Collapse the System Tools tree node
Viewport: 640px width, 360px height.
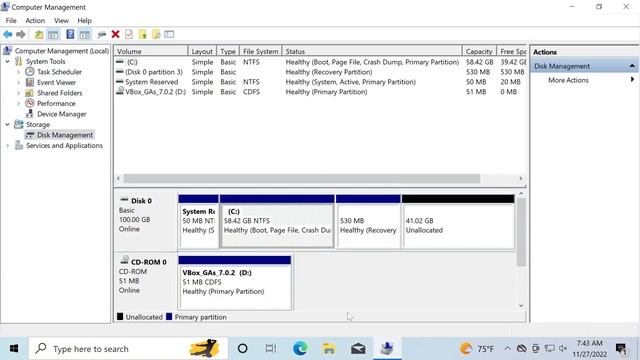pyautogui.click(x=7, y=61)
